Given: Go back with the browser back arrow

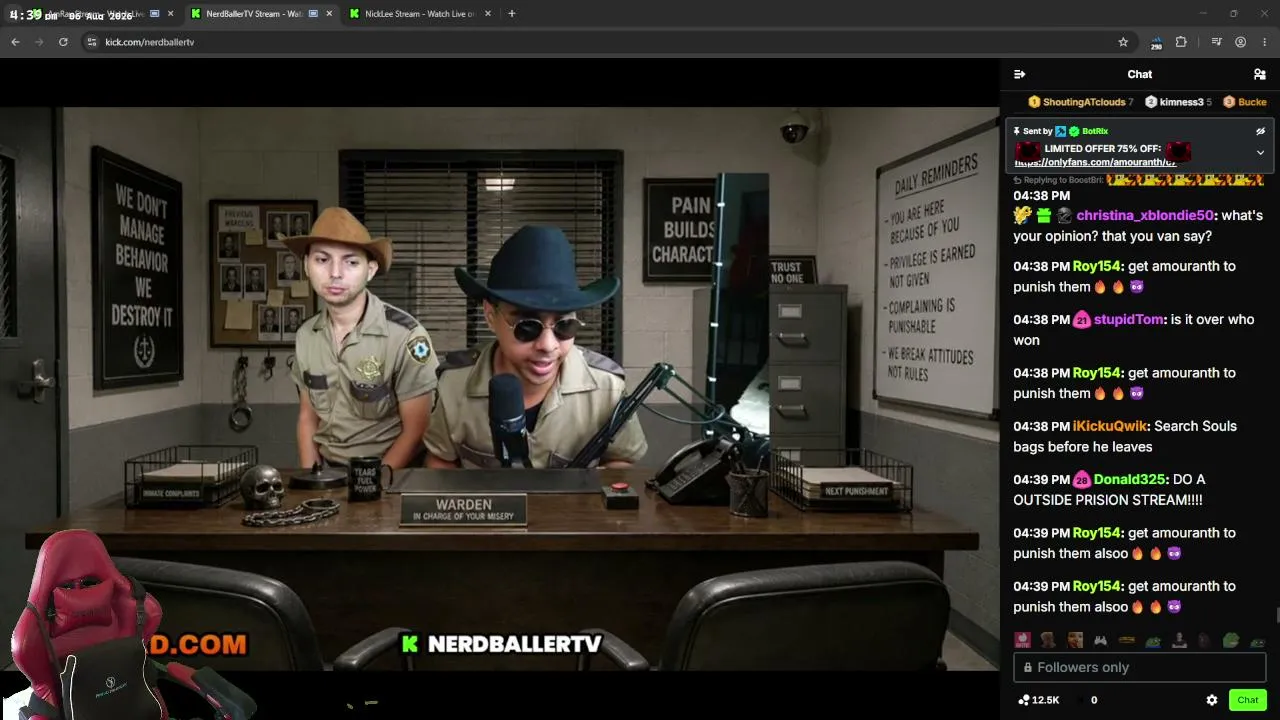Looking at the screenshot, I should click(15, 42).
